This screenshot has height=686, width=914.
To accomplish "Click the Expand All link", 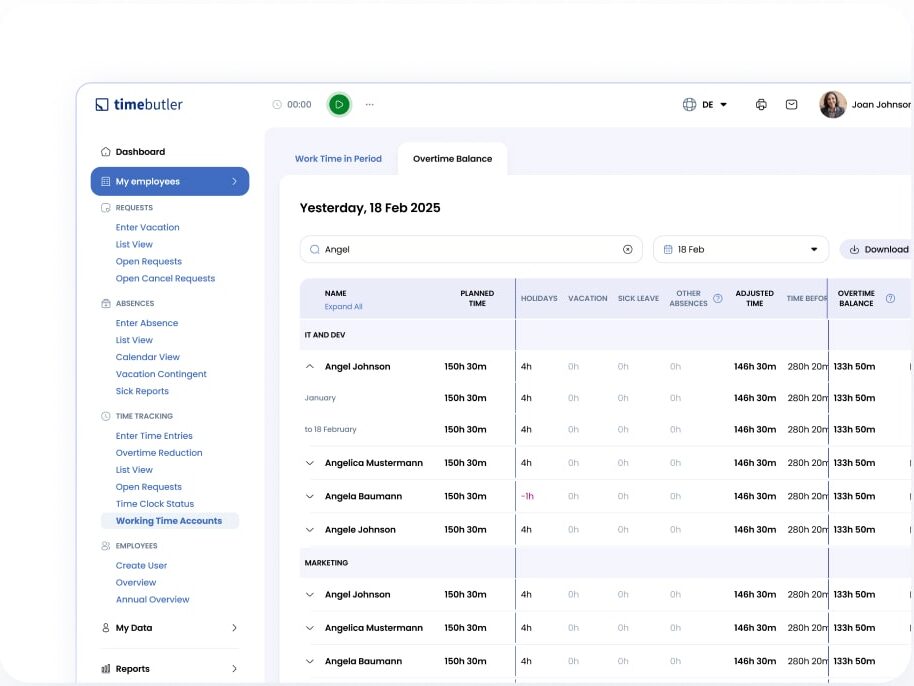I will 343,307.
